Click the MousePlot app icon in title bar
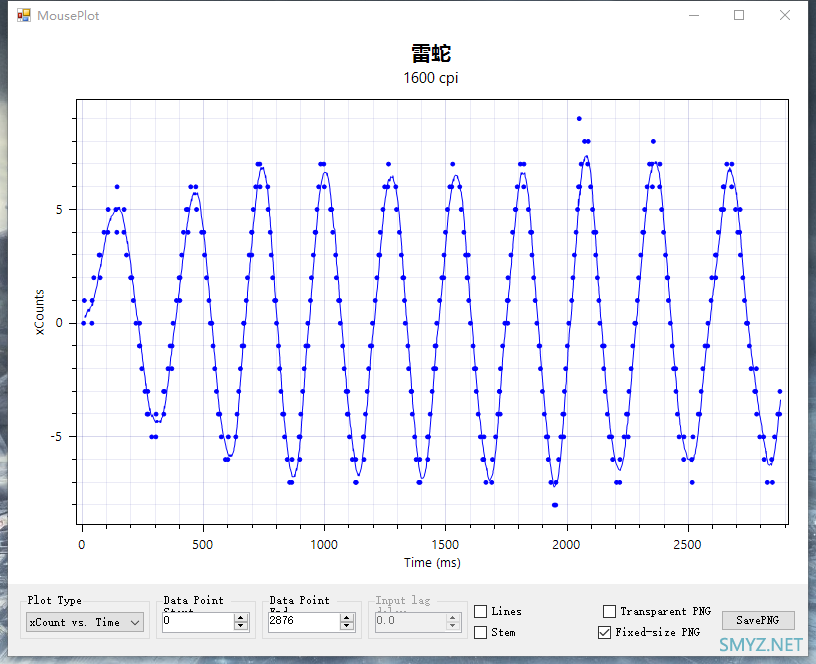This screenshot has height=664, width=816. (x=24, y=15)
